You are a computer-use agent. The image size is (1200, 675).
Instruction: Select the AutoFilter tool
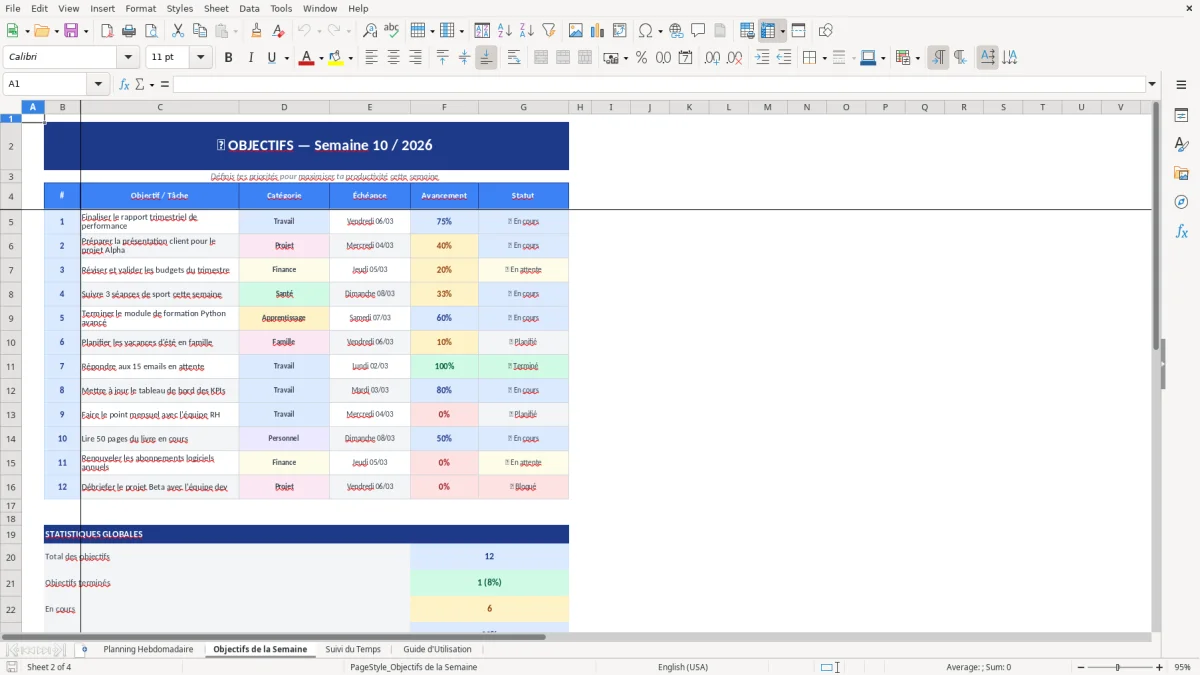pos(547,30)
